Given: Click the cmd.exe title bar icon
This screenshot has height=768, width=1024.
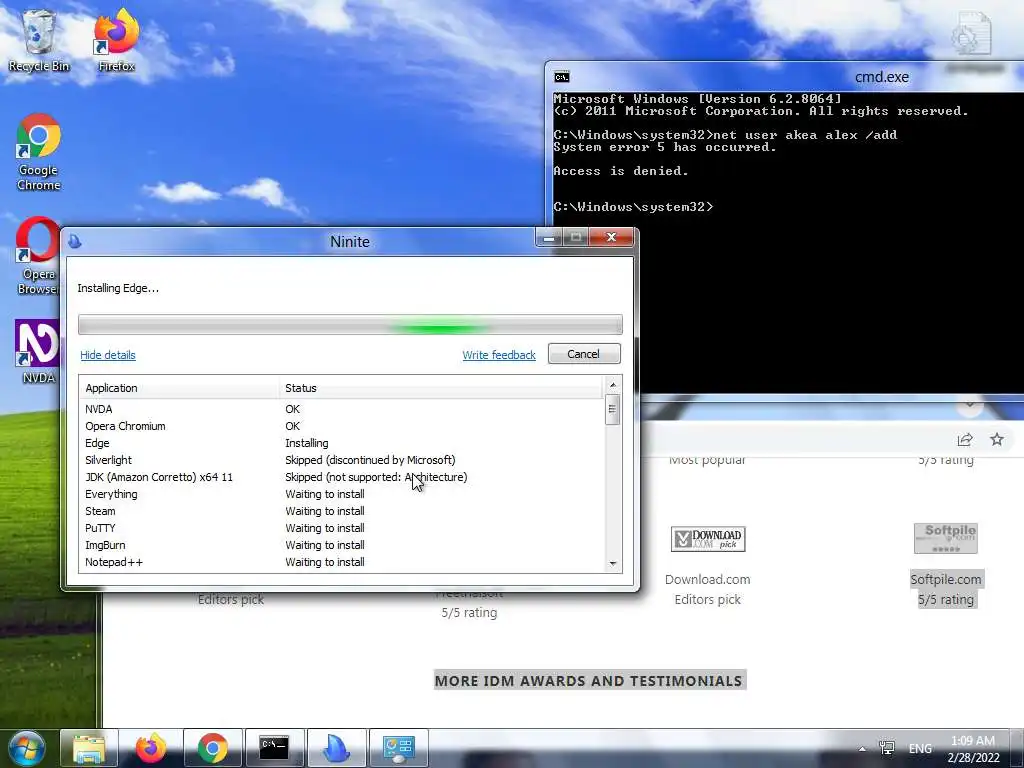Looking at the screenshot, I should (x=562, y=77).
